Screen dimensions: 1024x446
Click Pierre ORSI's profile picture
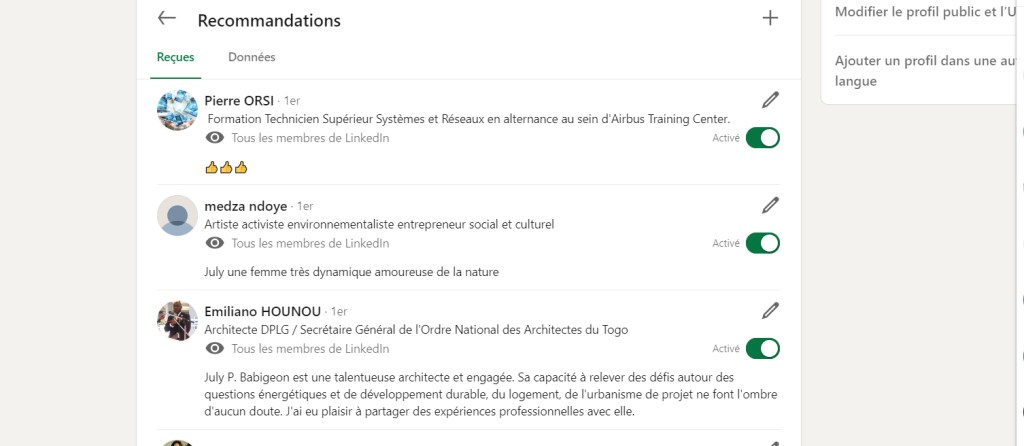177,110
